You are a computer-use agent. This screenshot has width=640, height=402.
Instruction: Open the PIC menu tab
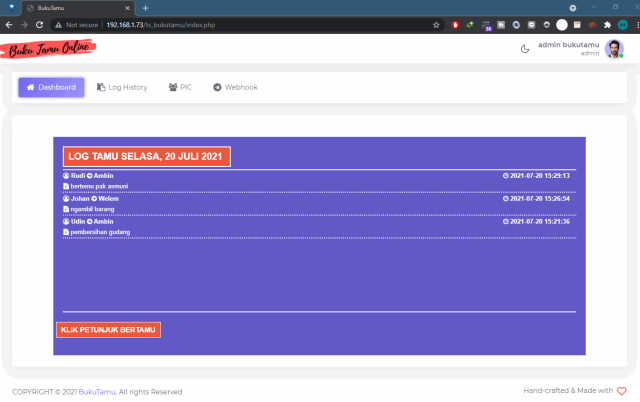click(x=180, y=87)
